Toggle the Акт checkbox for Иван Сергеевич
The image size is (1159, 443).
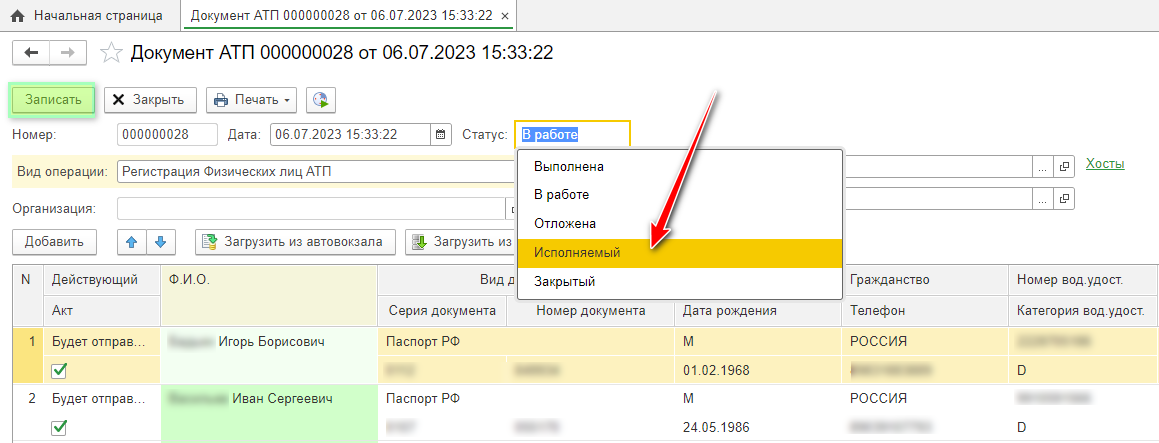coord(59,427)
